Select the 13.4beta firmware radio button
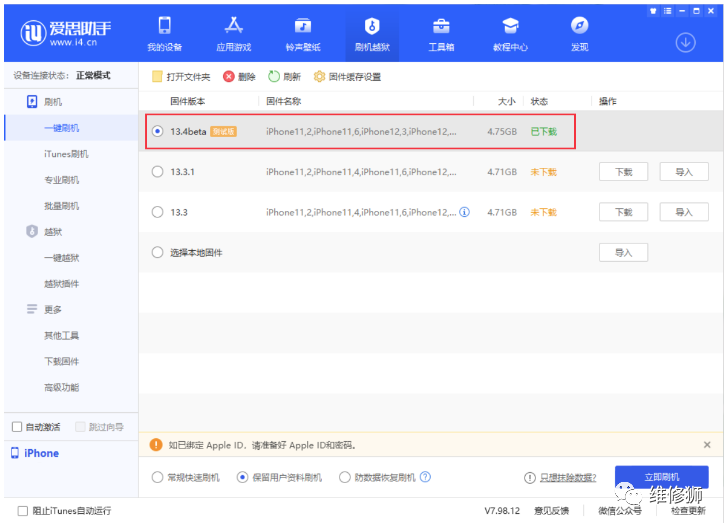The image size is (726, 527). coord(157,131)
